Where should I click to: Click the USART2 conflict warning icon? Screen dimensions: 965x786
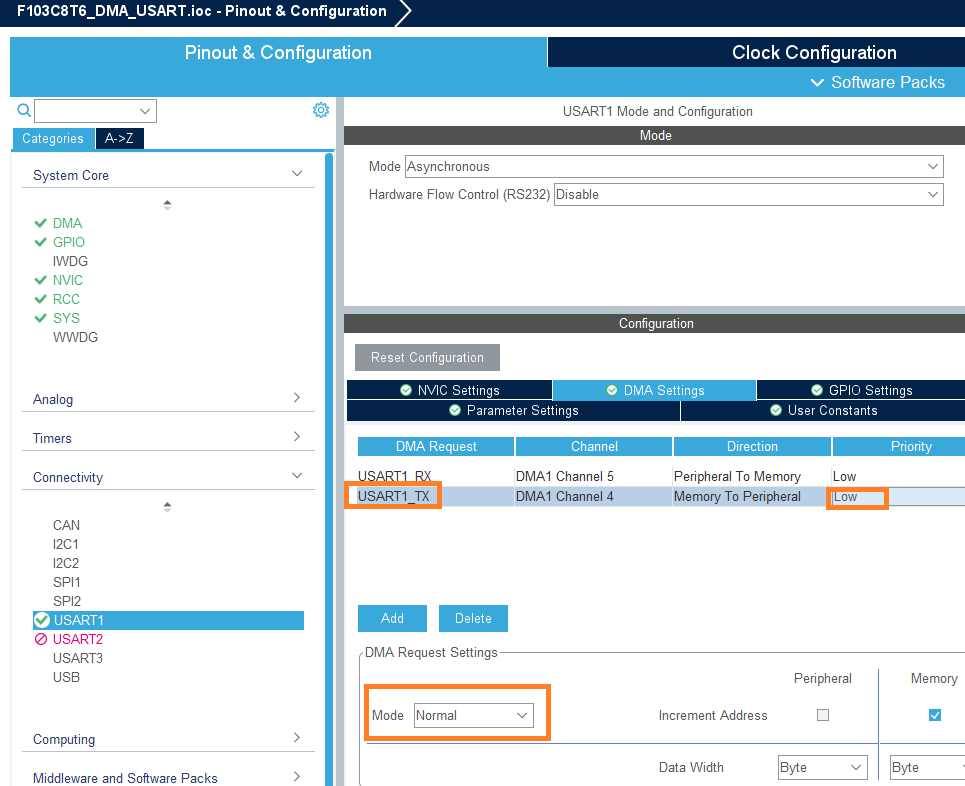[x=41, y=639]
